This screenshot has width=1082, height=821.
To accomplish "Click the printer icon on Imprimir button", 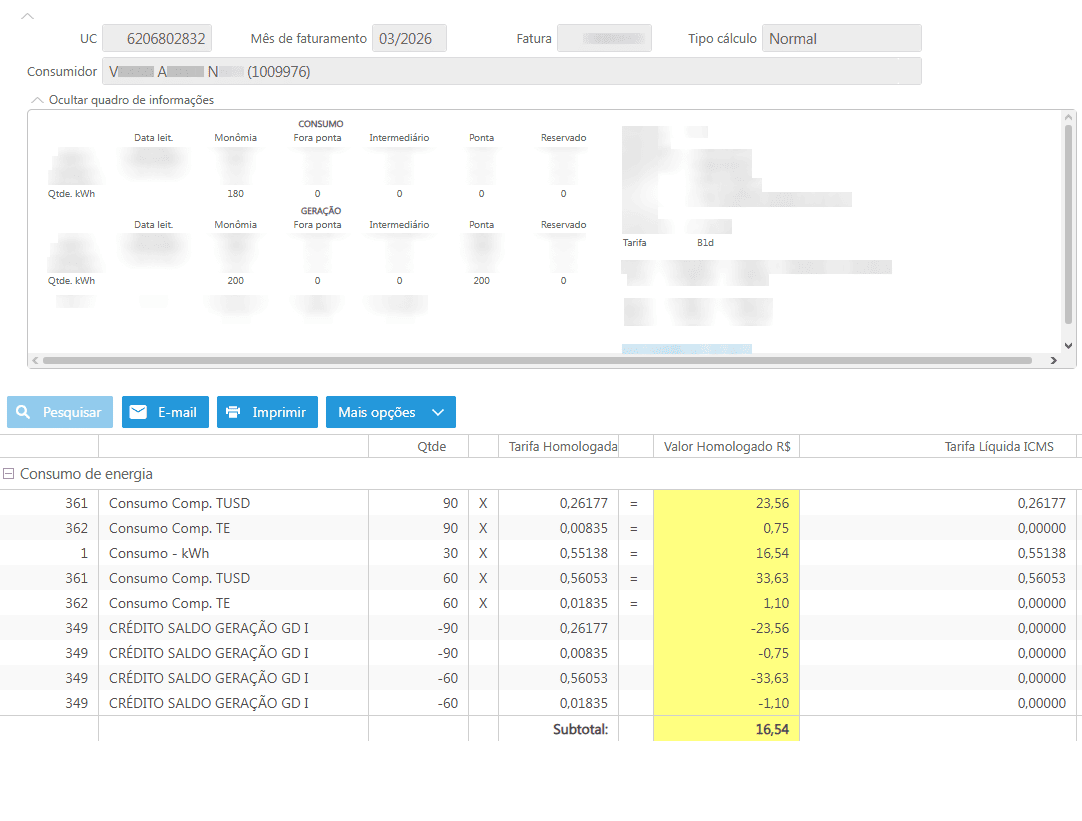I will click(233, 412).
